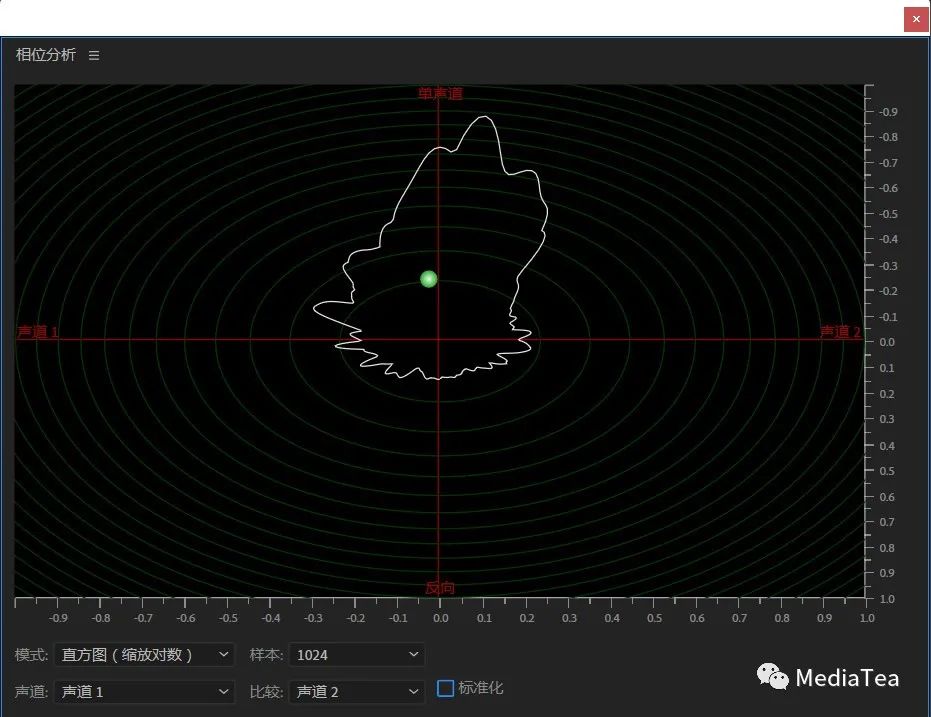
Task: Open the 比较 dropdown set to 声道 2
Action: (x=357, y=691)
